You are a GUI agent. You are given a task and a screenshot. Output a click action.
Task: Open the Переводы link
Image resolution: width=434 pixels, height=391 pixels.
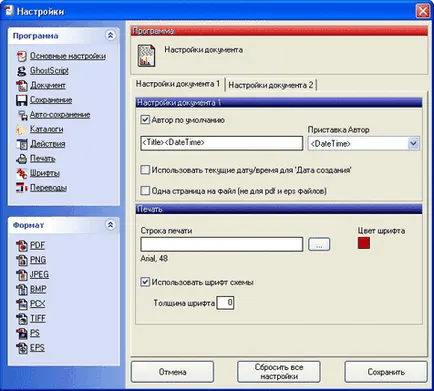49,188
